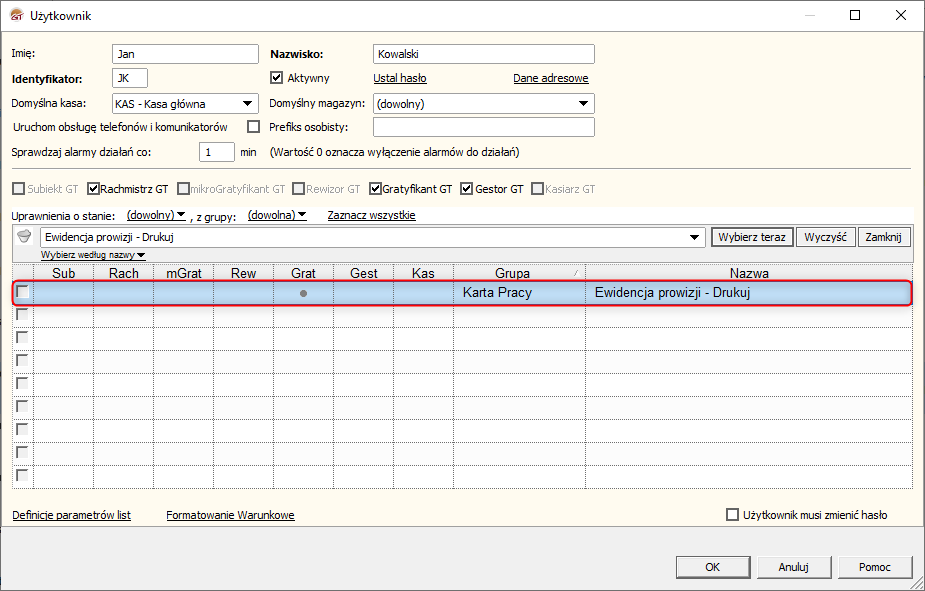The height and width of the screenshot is (591, 925).
Task: Open the grupy (dowolna) filter dropdown
Action: pos(277,215)
